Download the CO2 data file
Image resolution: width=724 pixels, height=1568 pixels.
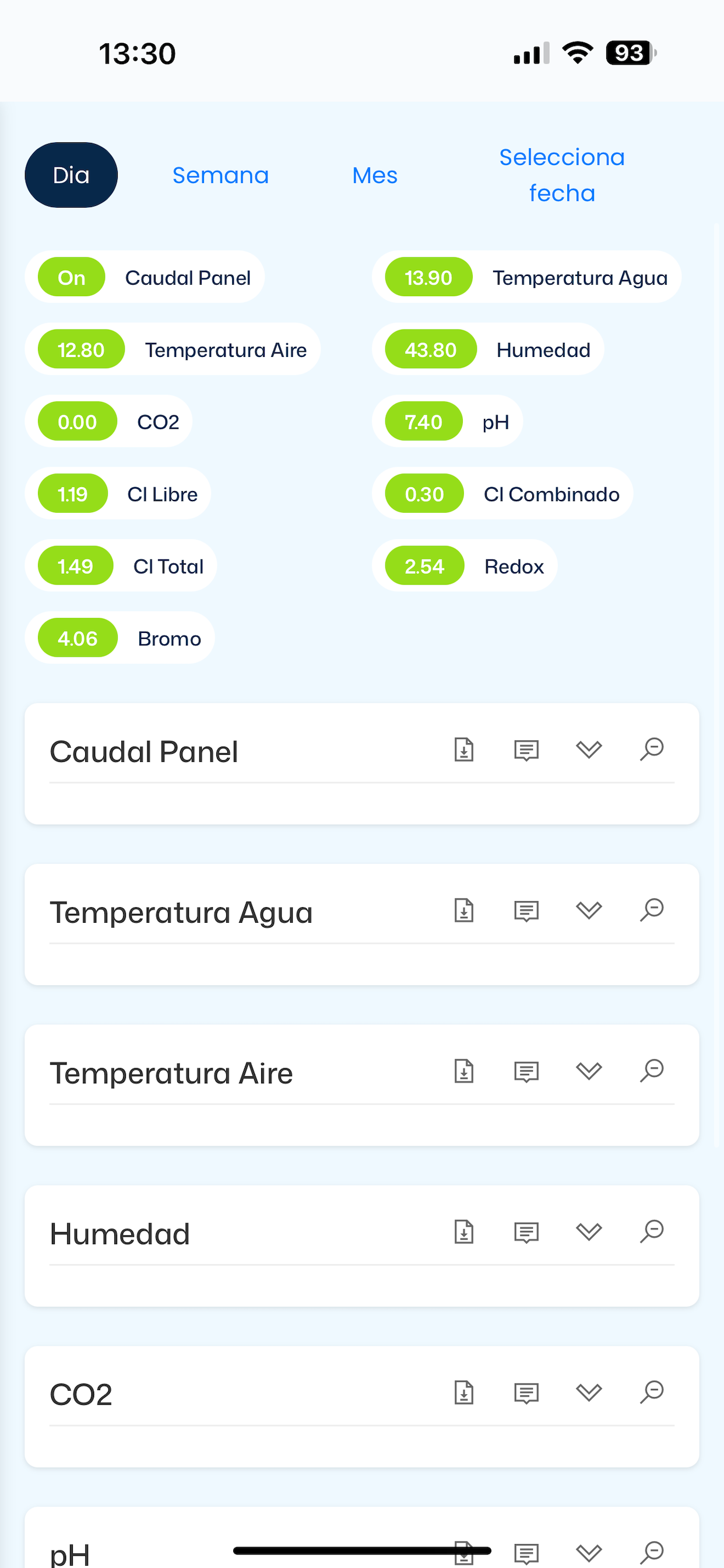point(464,1392)
